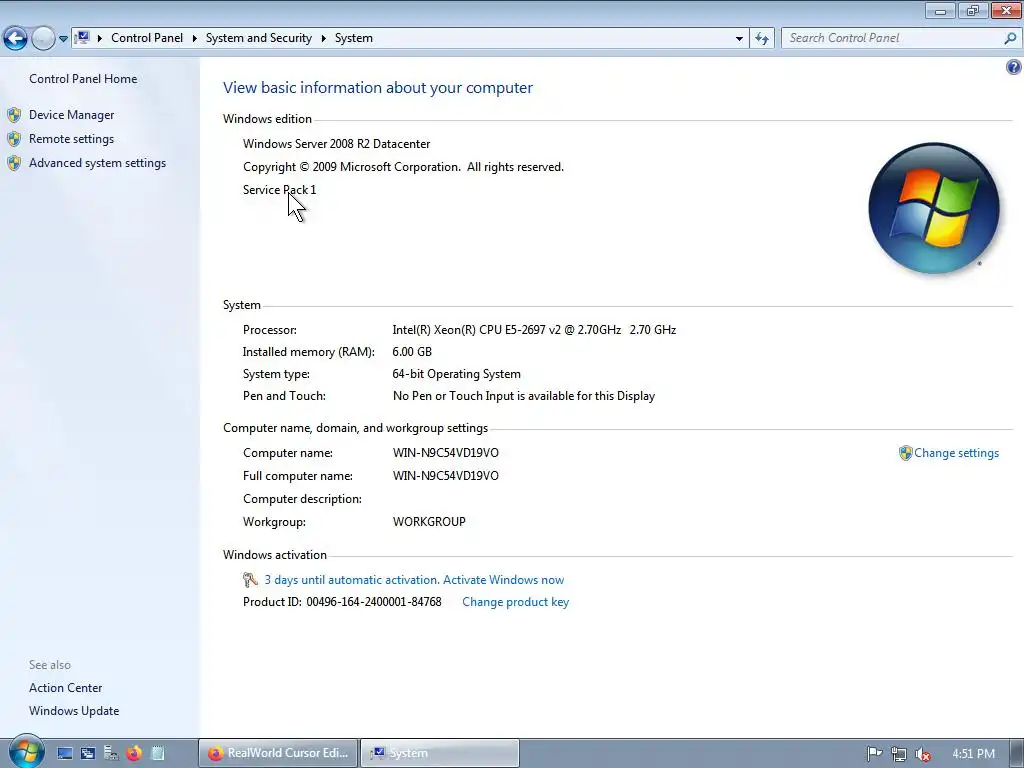Open Device Manager link
This screenshot has width=1024, height=768.
point(71,115)
